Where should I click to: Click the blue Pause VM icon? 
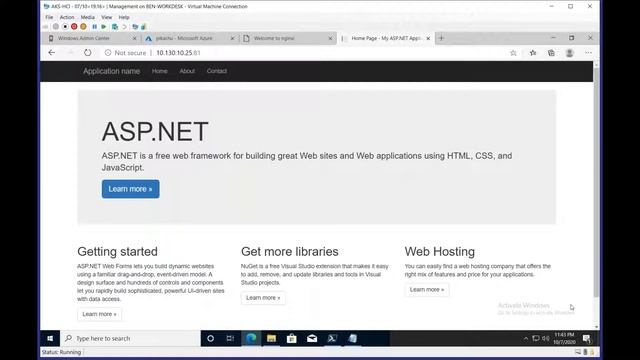(94, 27)
